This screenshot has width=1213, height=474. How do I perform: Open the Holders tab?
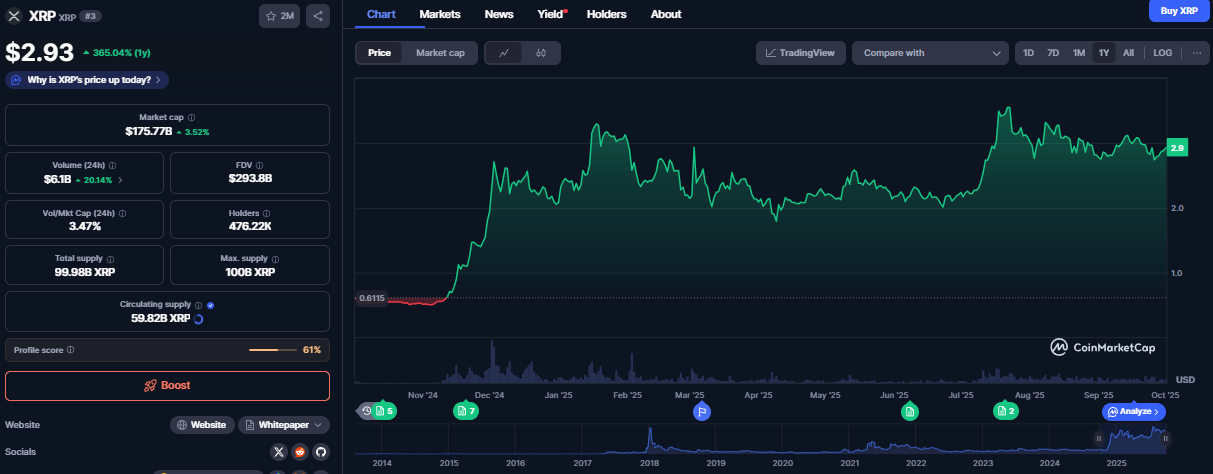click(x=606, y=14)
